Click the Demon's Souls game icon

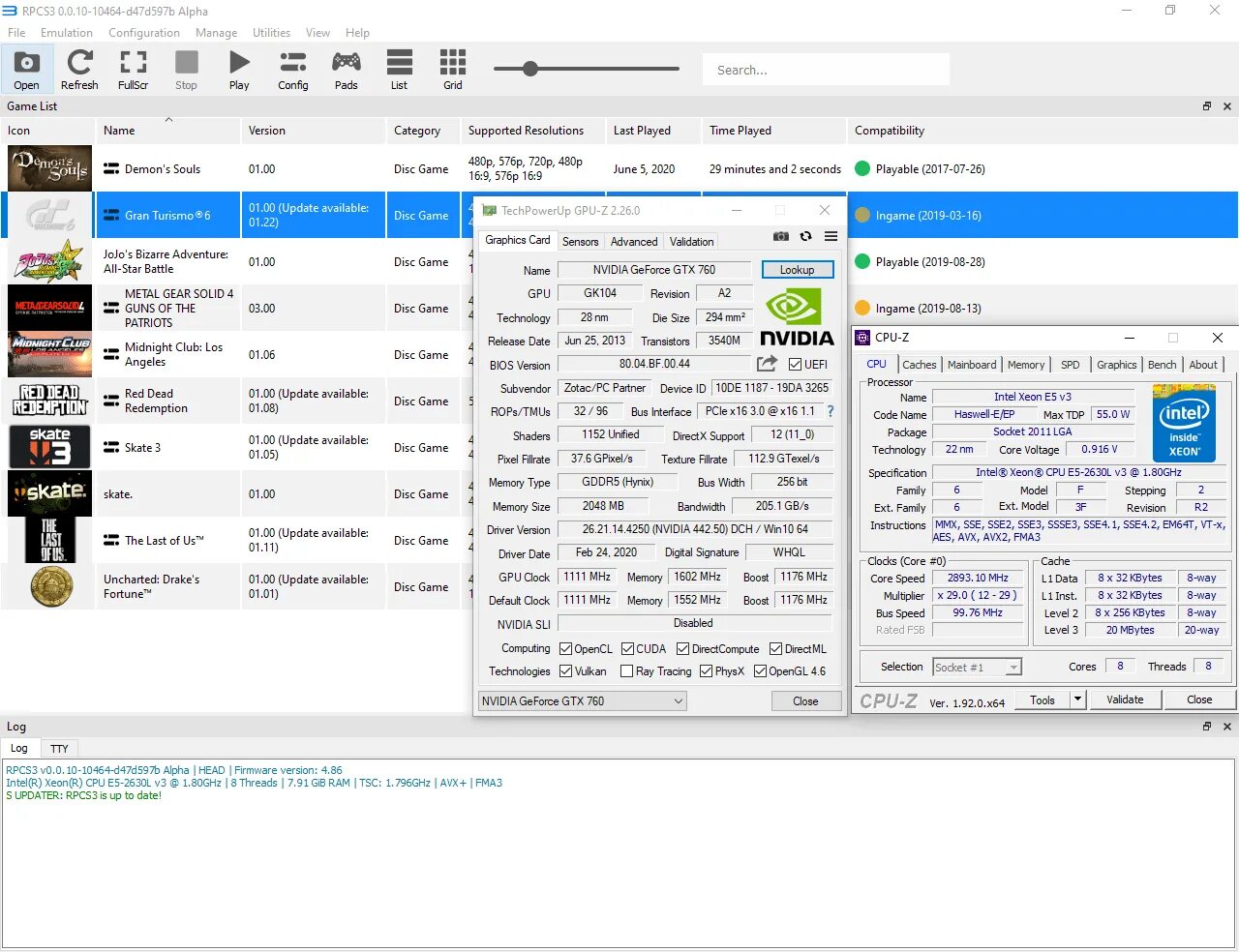coord(50,168)
